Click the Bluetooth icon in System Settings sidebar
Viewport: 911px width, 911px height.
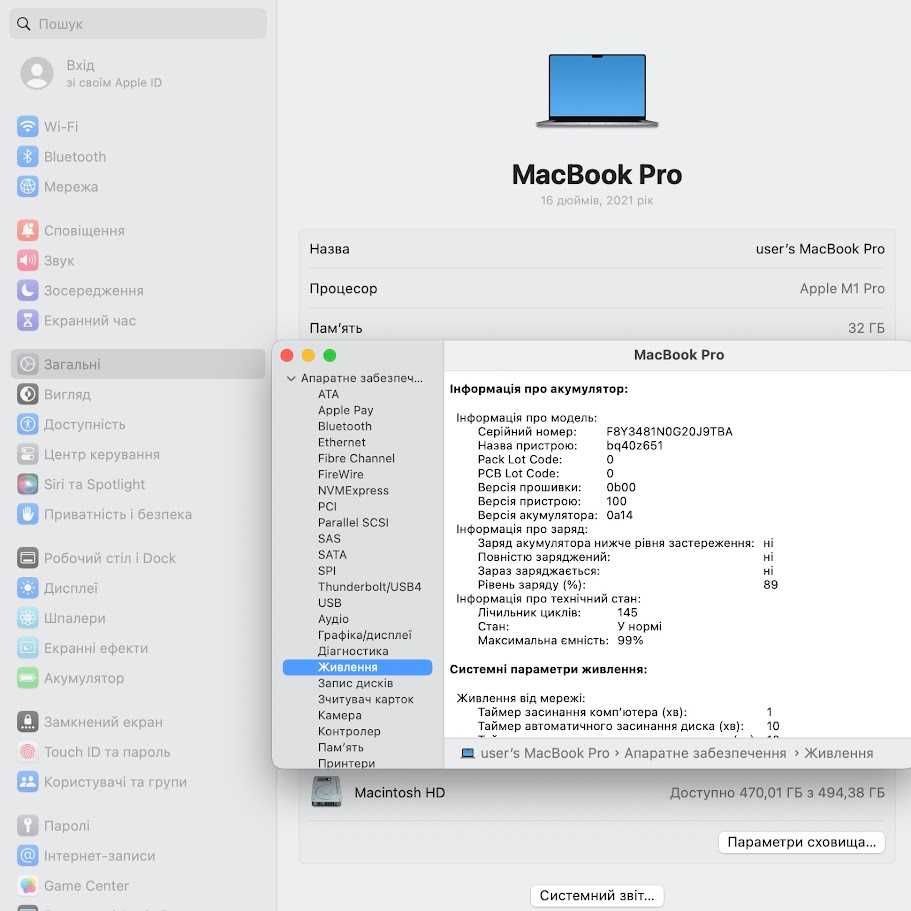point(27,156)
